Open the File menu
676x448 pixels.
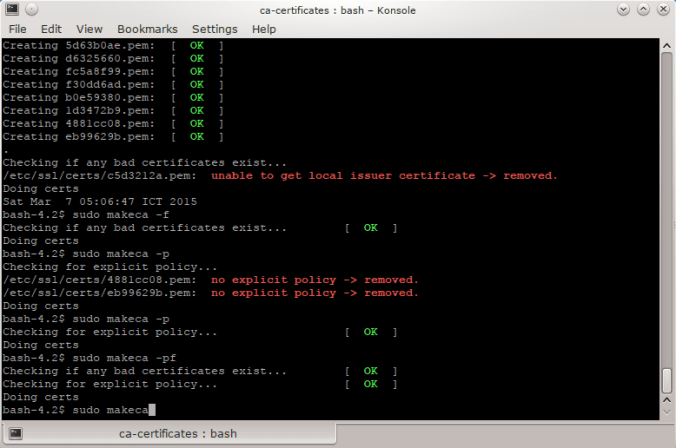click(x=18, y=29)
